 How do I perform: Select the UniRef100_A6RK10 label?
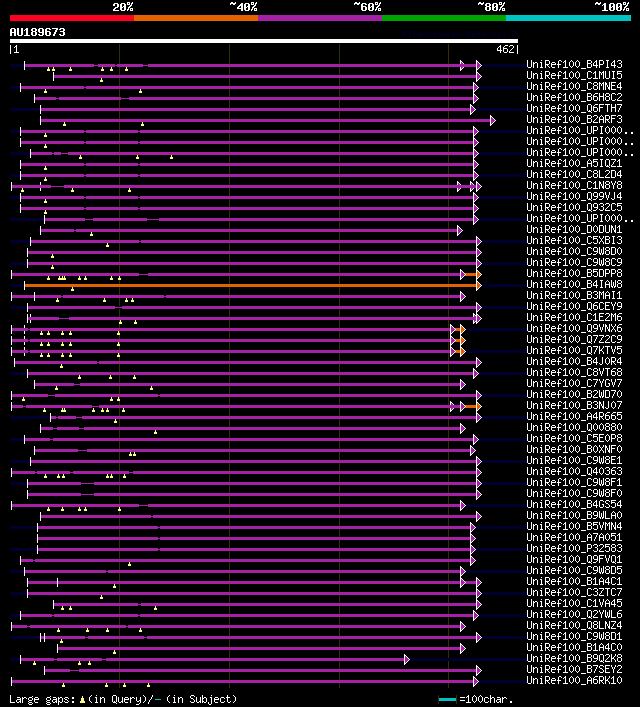[574, 680]
